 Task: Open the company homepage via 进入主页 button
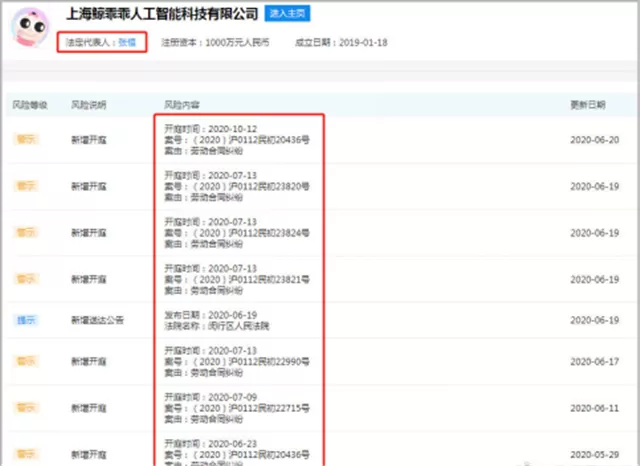coord(287,13)
